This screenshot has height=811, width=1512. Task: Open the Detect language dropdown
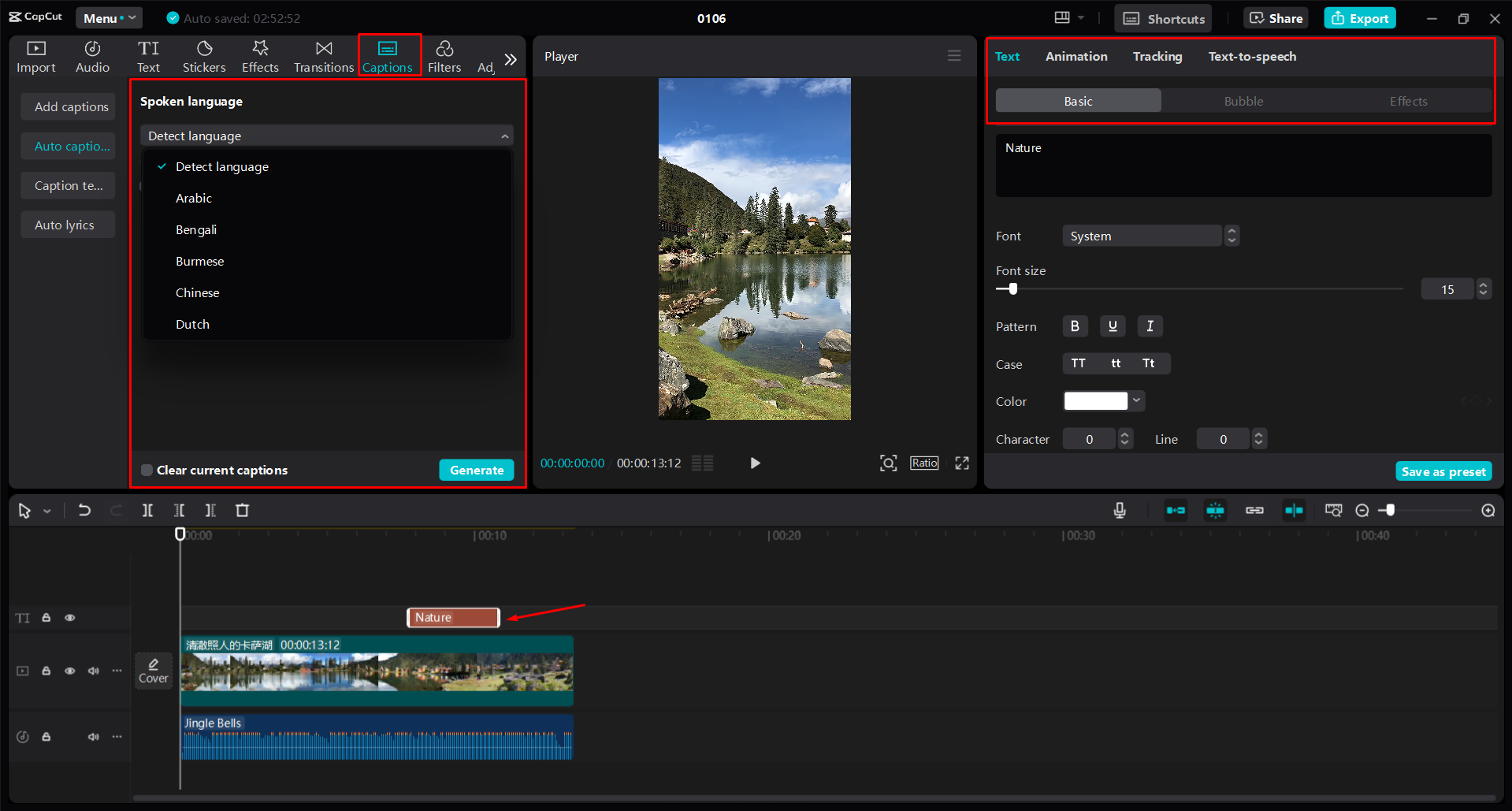click(x=326, y=135)
